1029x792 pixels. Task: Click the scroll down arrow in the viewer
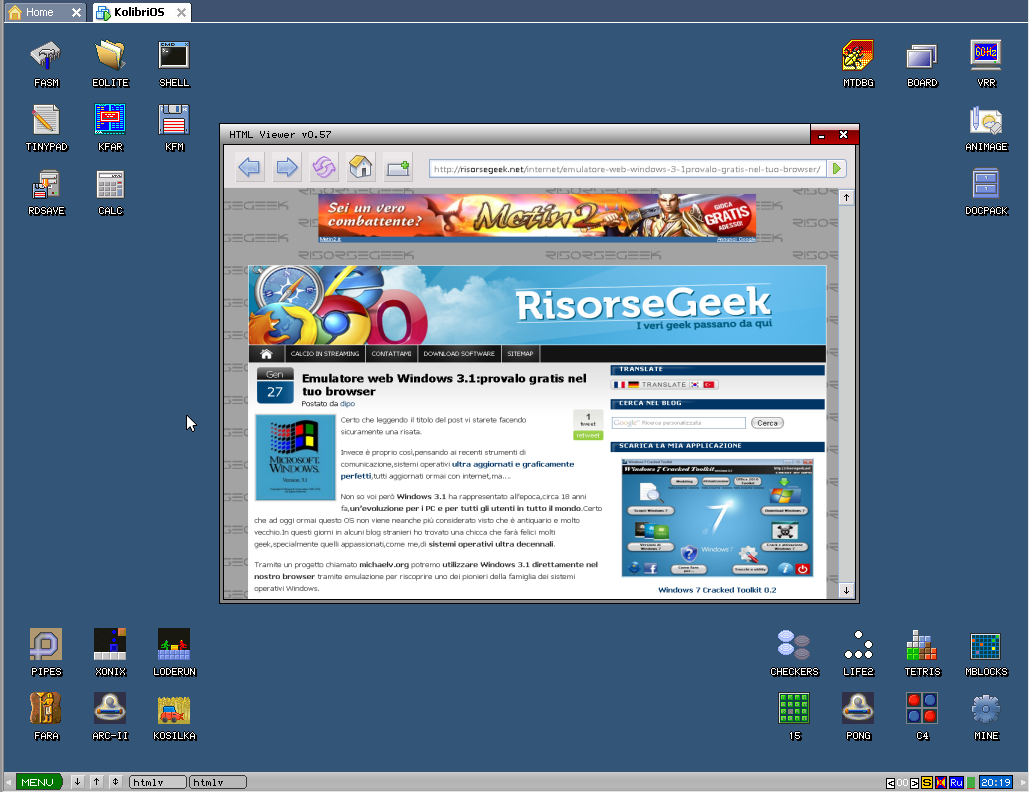pyautogui.click(x=847, y=591)
